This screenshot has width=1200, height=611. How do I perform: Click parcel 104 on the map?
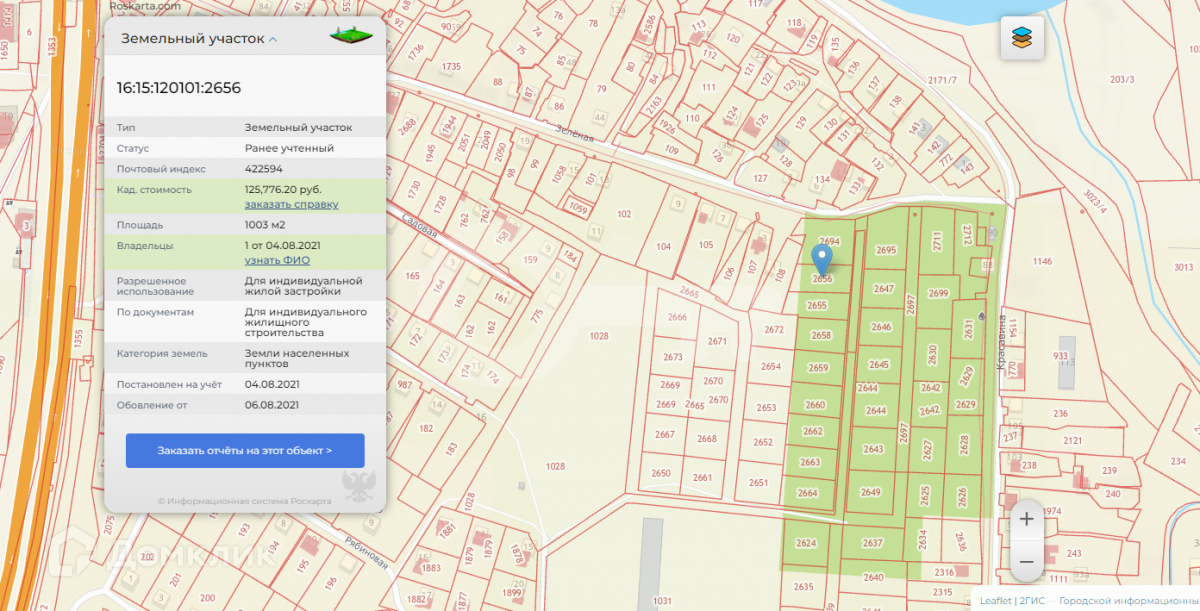coord(663,246)
